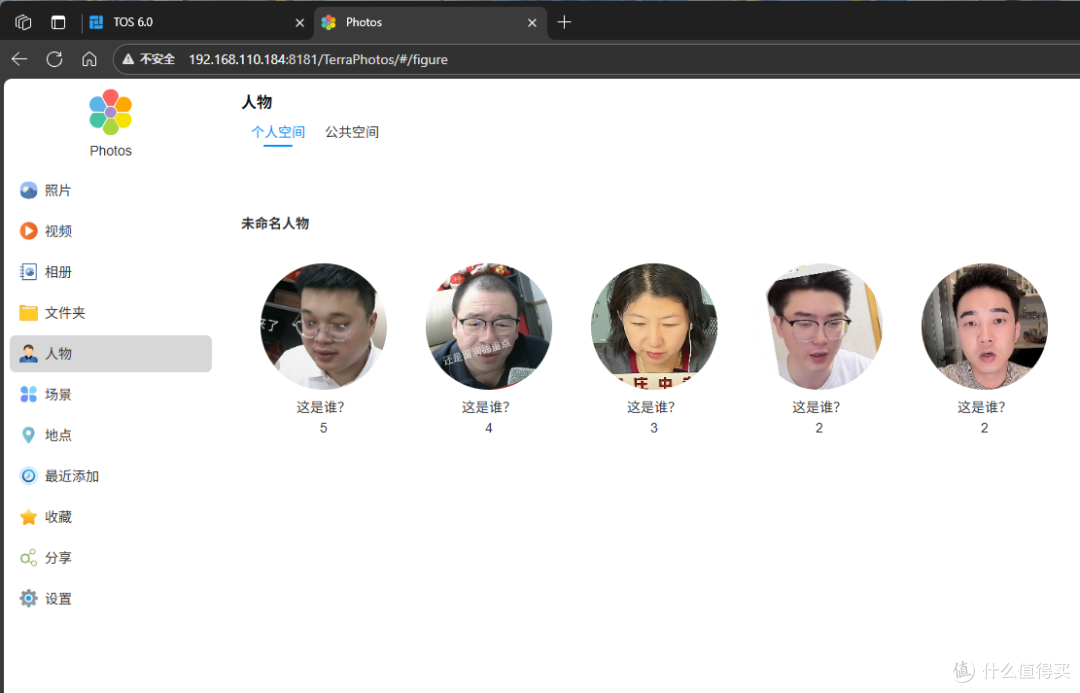Click 照片 label in sidebar
The width and height of the screenshot is (1080, 693).
click(x=58, y=190)
